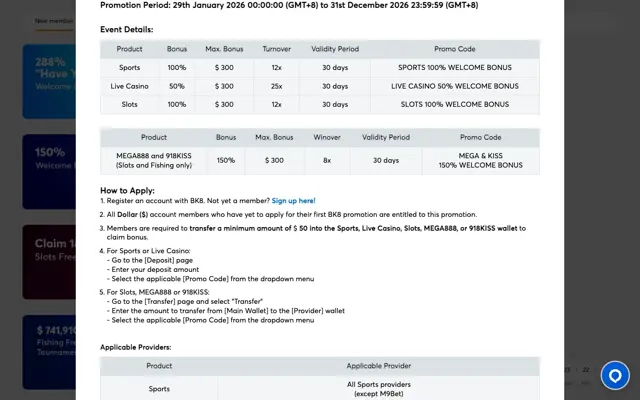Click the "150%" bonus value in second table
640x400 pixels.
point(226,160)
